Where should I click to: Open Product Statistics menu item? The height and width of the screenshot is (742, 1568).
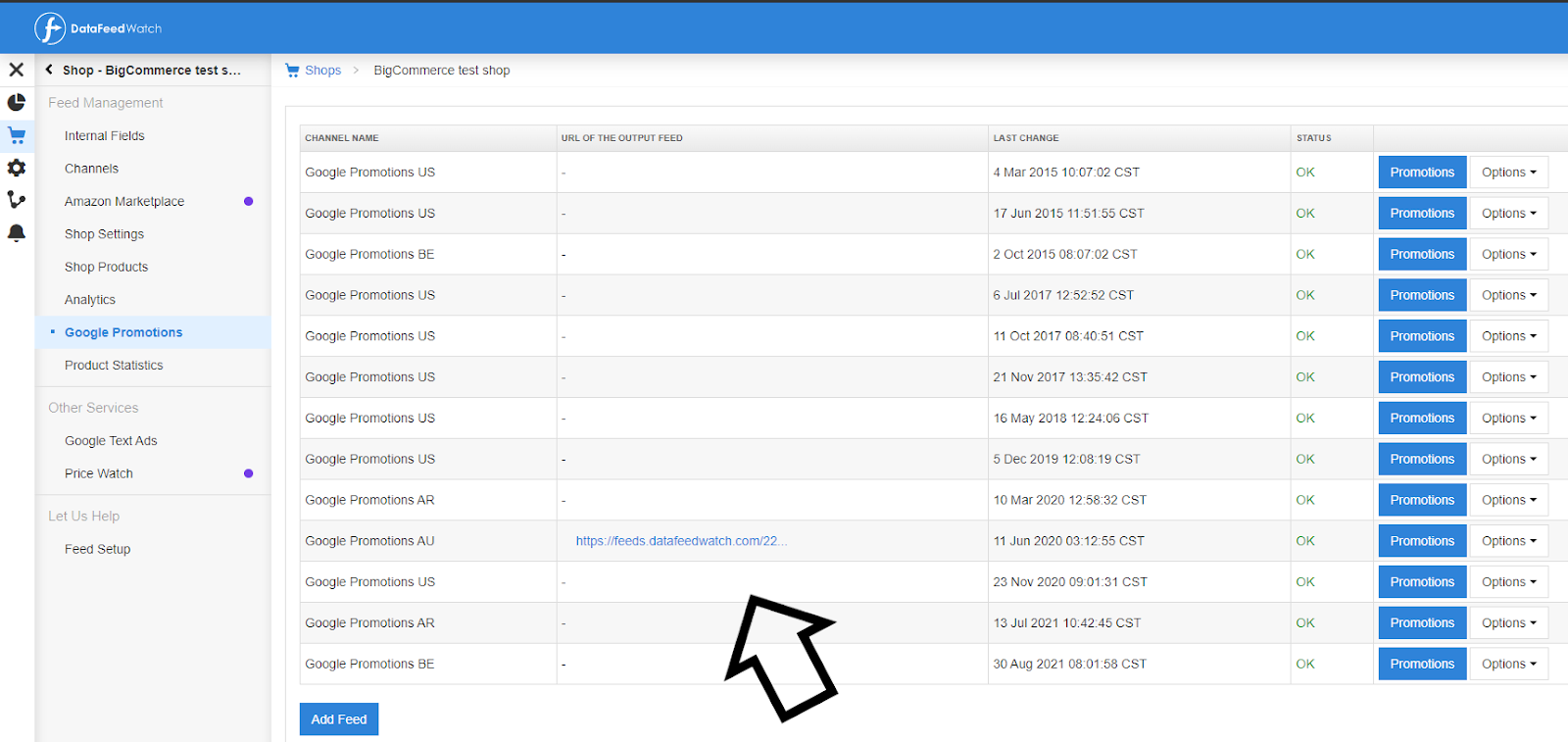(x=114, y=365)
